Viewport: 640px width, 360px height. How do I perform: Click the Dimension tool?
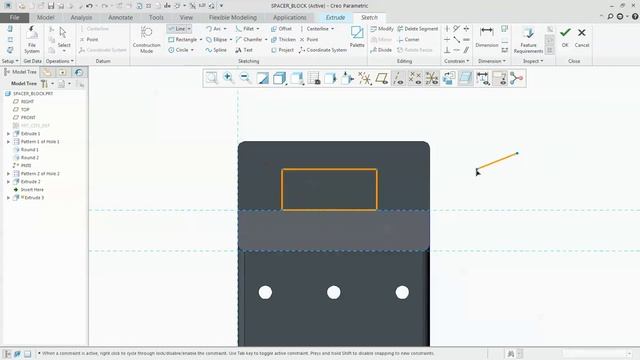click(487, 37)
